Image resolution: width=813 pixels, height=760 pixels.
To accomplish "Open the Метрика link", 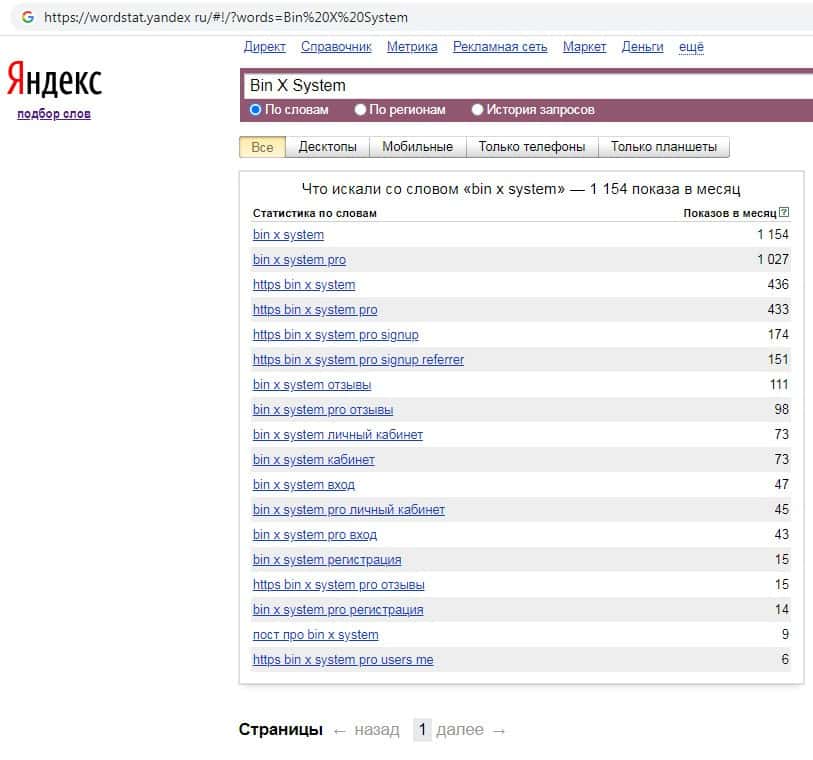I will click(x=412, y=47).
